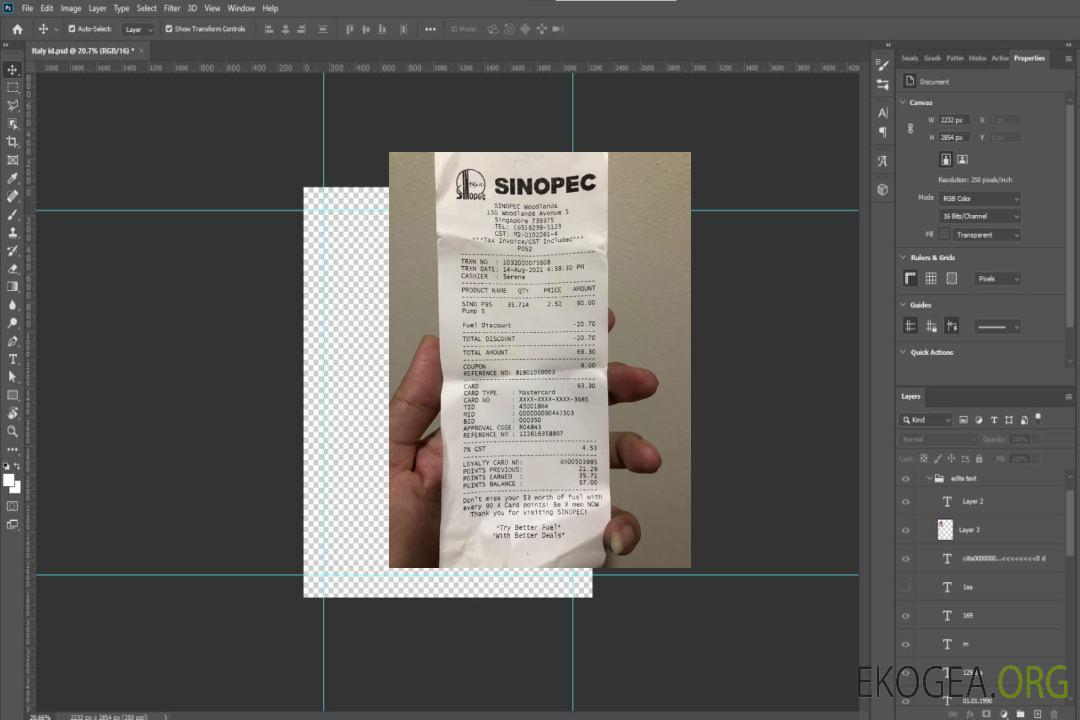Open the Mode RGB Color dropdown
1080x720 pixels.
pyautogui.click(x=979, y=198)
